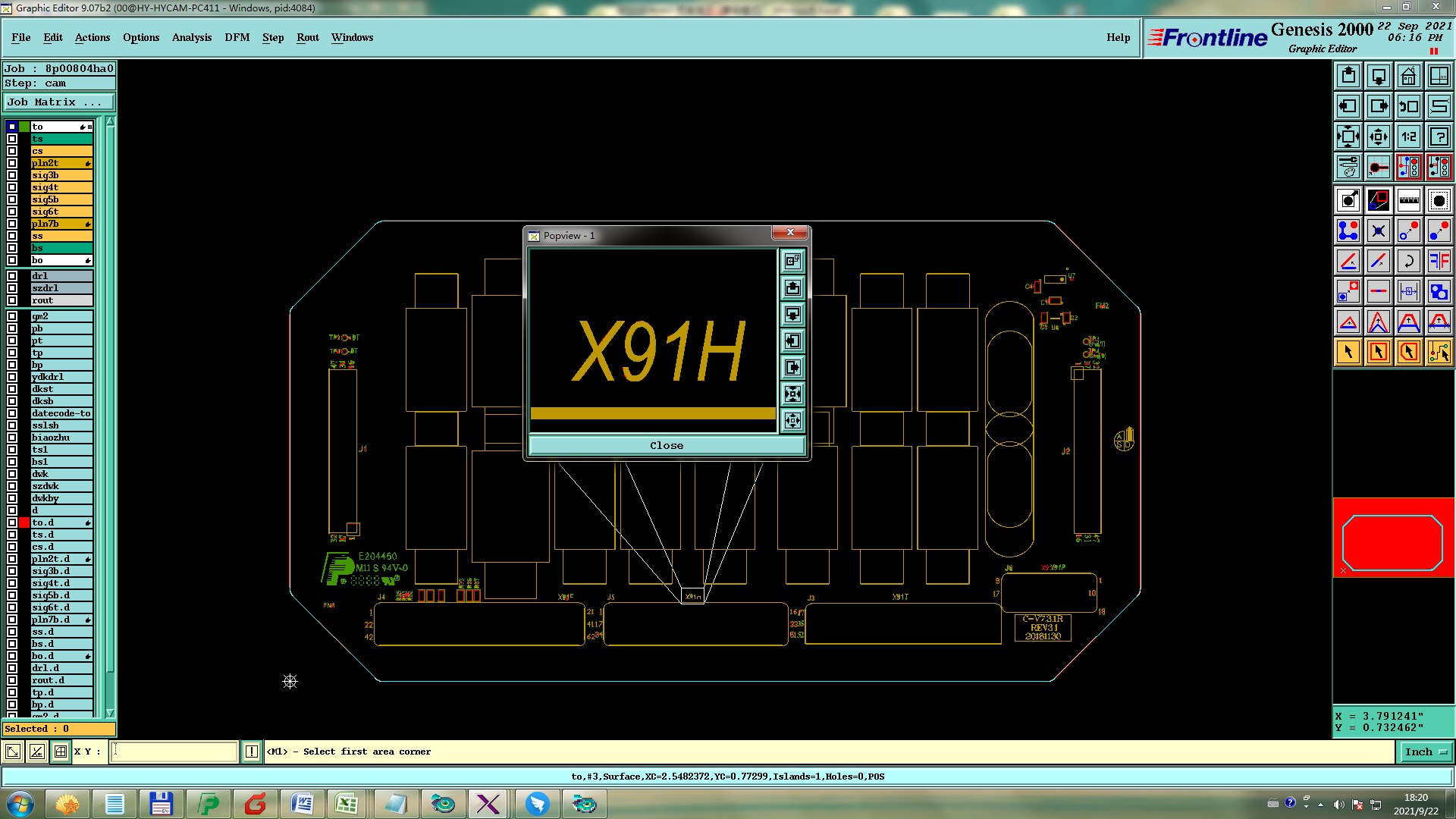Toggle display checkbox for layer sig3b
1456x819 pixels.
[x=12, y=175]
